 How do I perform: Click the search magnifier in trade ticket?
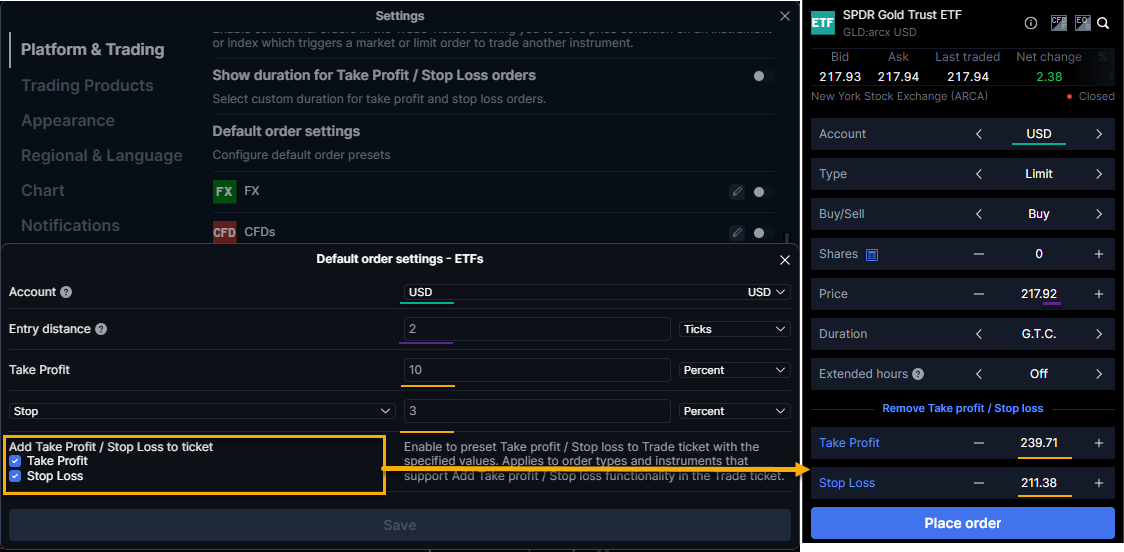click(x=1103, y=23)
